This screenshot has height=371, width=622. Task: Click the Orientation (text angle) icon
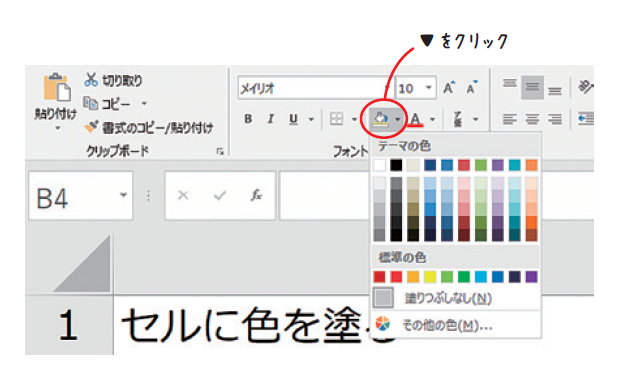coord(586,87)
